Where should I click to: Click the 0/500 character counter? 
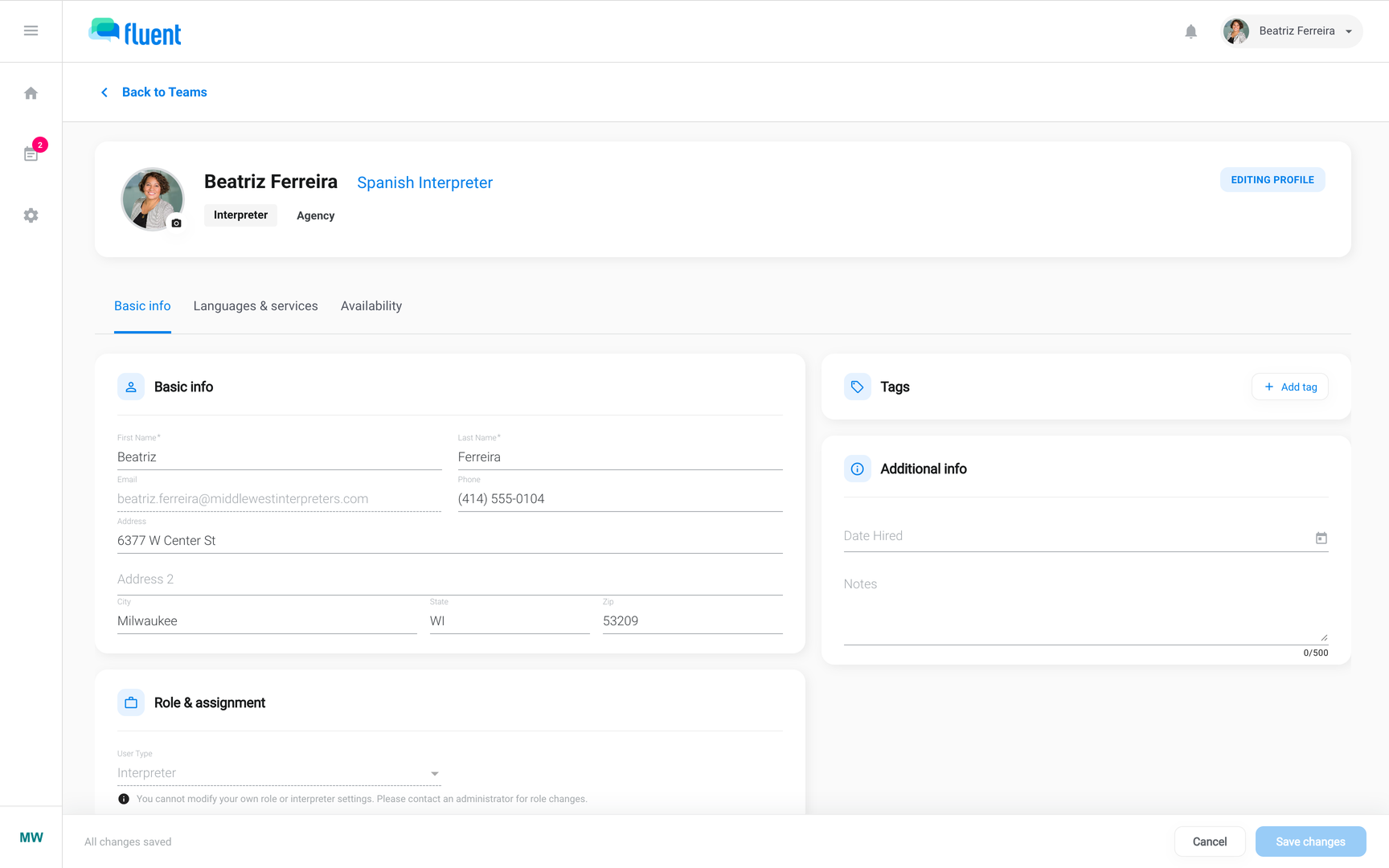[1315, 653]
